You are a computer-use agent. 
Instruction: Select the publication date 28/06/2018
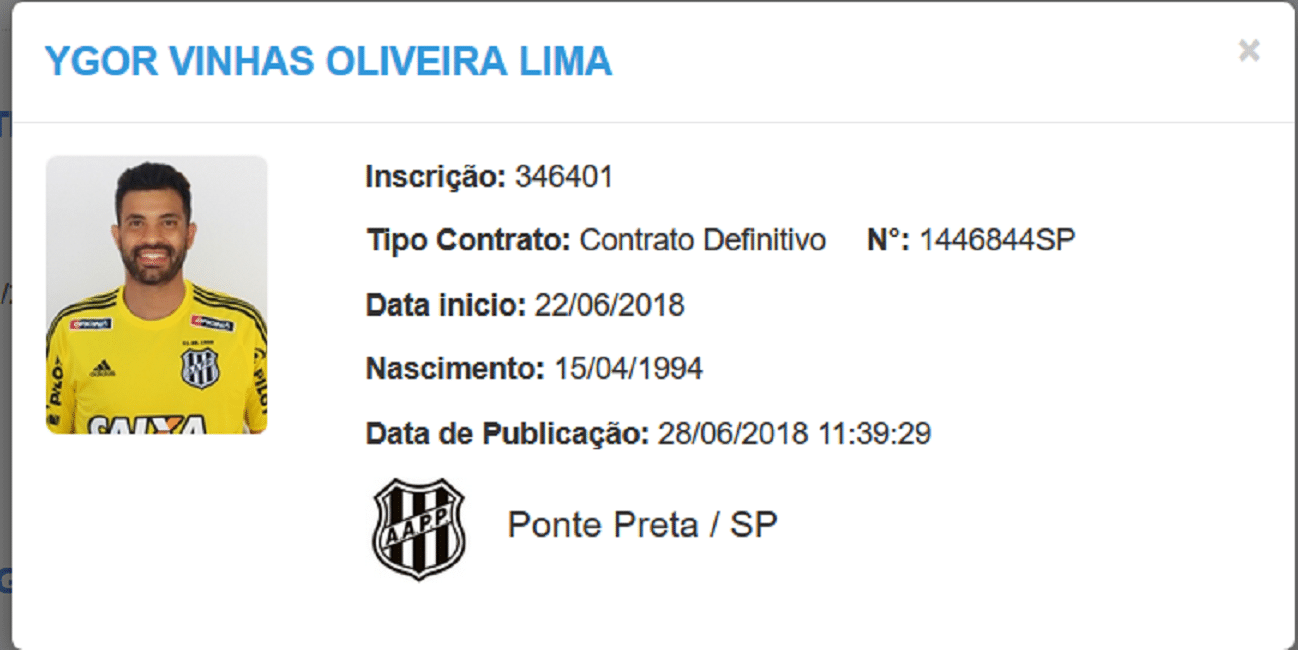pos(732,433)
